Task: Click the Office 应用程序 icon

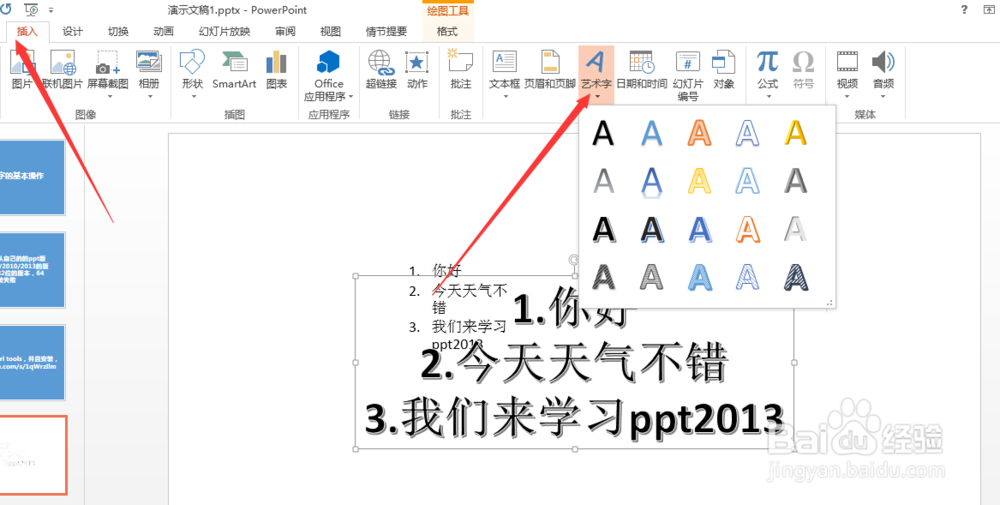Action: click(x=328, y=62)
